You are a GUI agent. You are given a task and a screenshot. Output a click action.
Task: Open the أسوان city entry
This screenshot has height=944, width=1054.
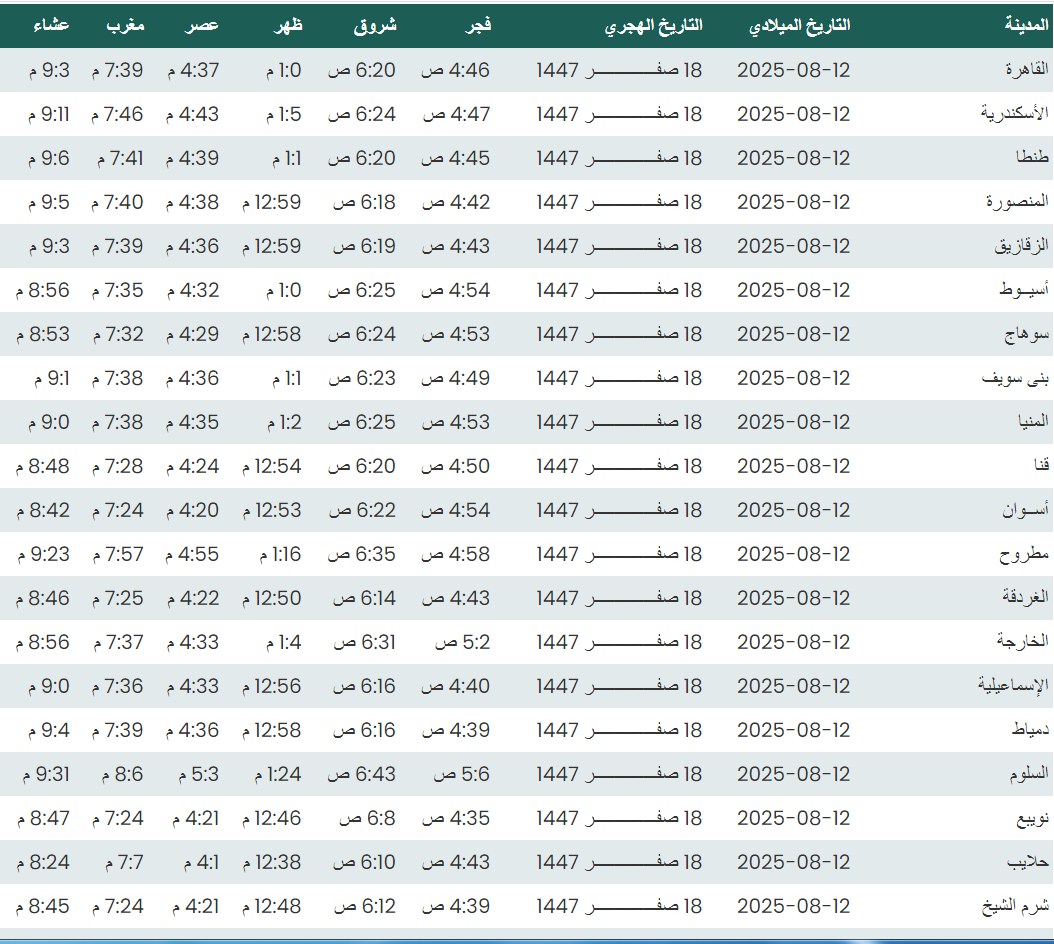(x=1026, y=510)
